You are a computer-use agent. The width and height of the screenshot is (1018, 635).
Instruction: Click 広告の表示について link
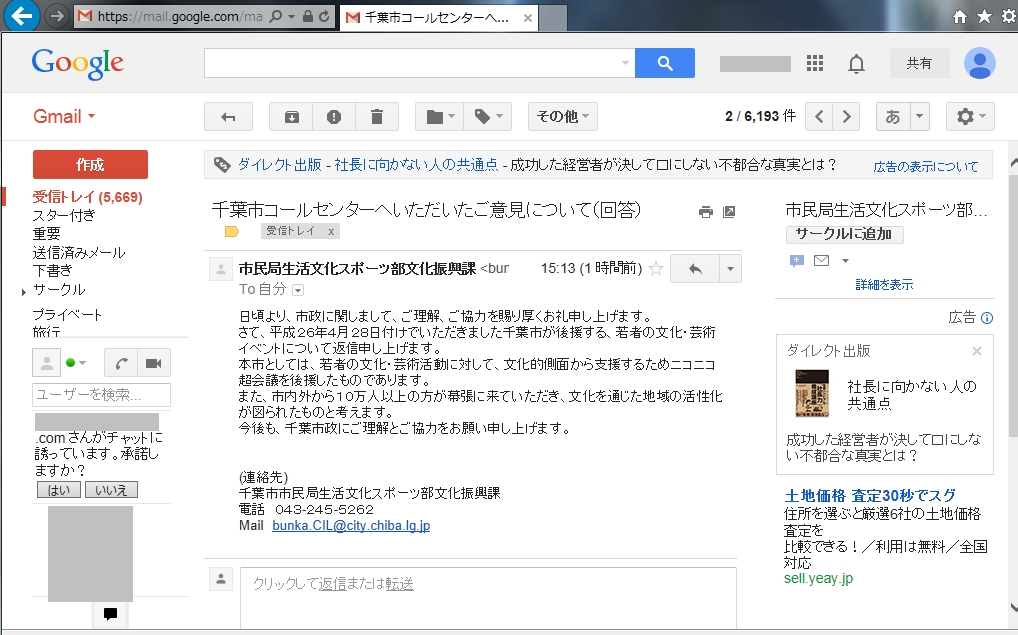(925, 167)
